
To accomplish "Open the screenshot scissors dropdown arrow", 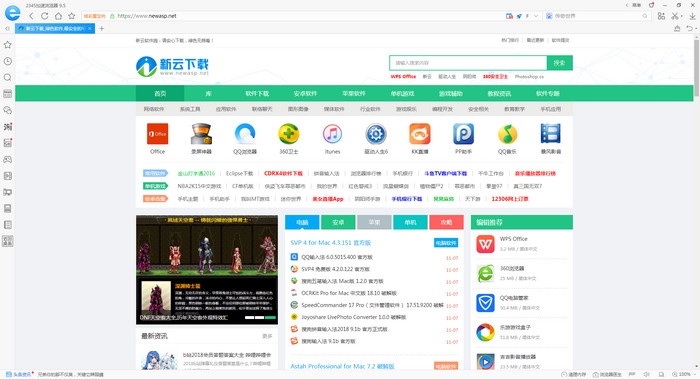I will click(682, 16).
